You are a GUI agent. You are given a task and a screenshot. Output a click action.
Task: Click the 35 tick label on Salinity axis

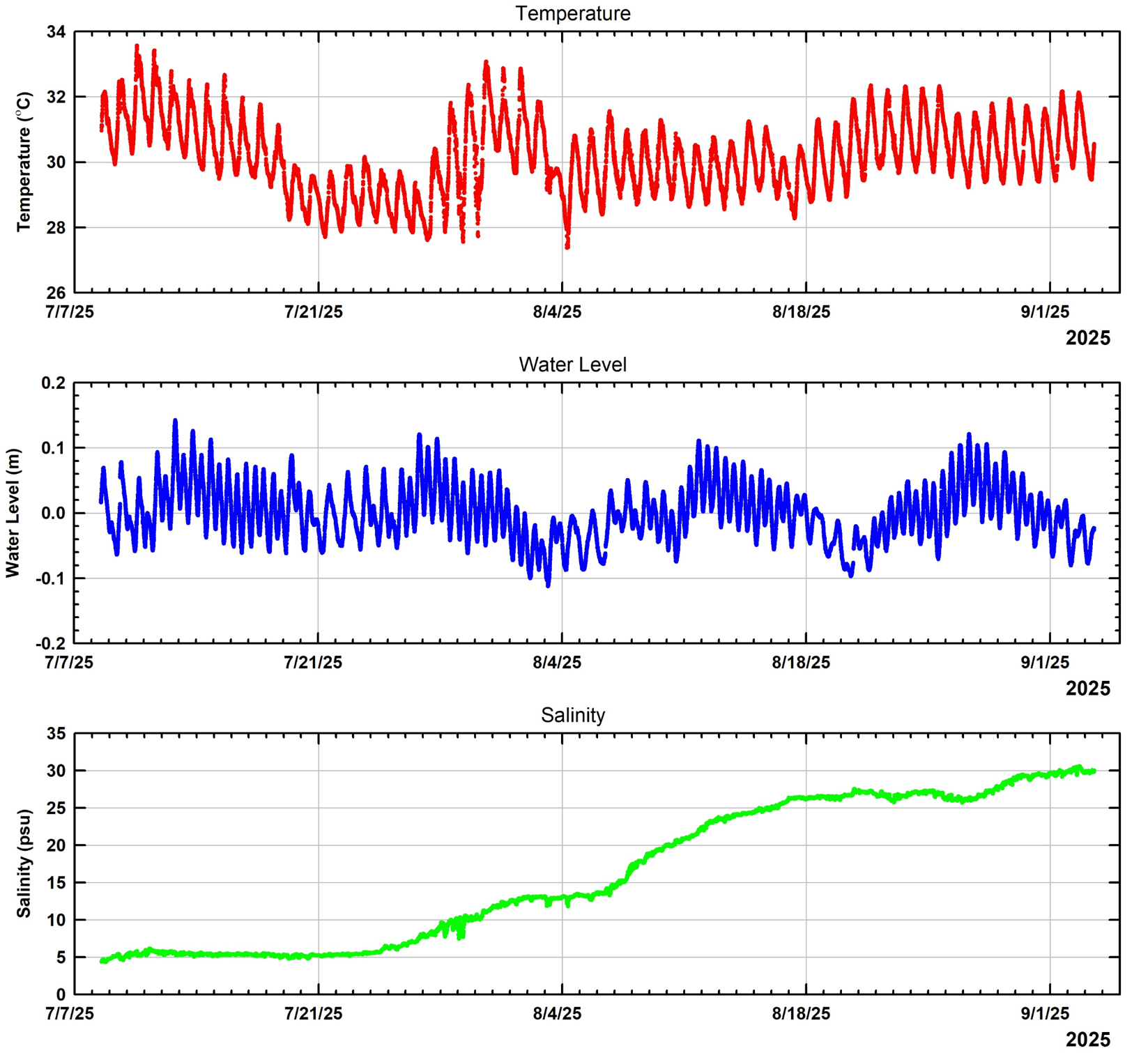click(56, 733)
